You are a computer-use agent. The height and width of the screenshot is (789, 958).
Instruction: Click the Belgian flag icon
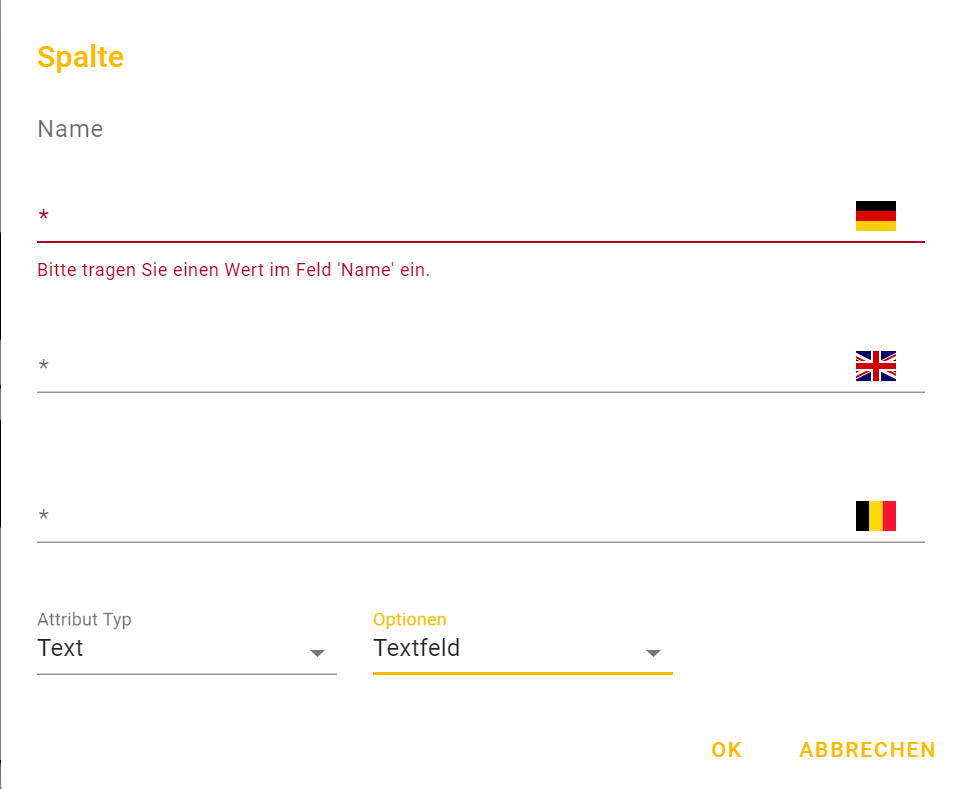coord(875,516)
